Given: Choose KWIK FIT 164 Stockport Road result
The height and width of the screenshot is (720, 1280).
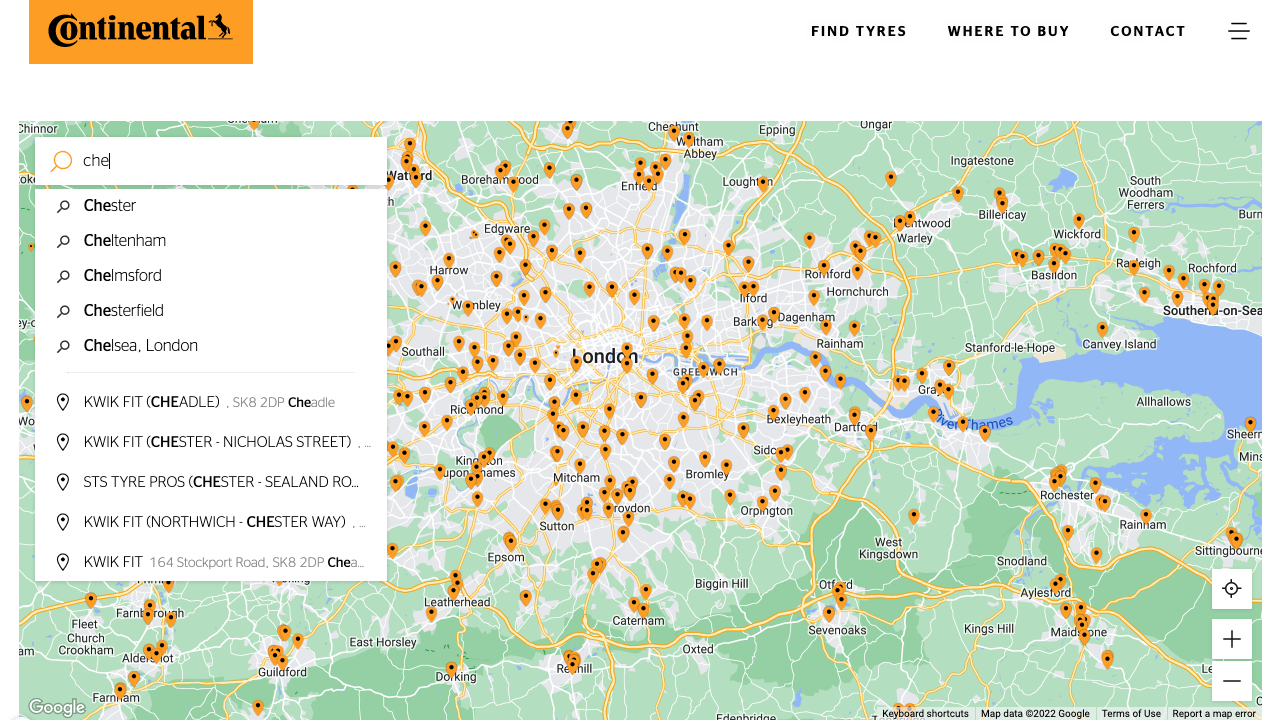Looking at the screenshot, I should click(211, 562).
